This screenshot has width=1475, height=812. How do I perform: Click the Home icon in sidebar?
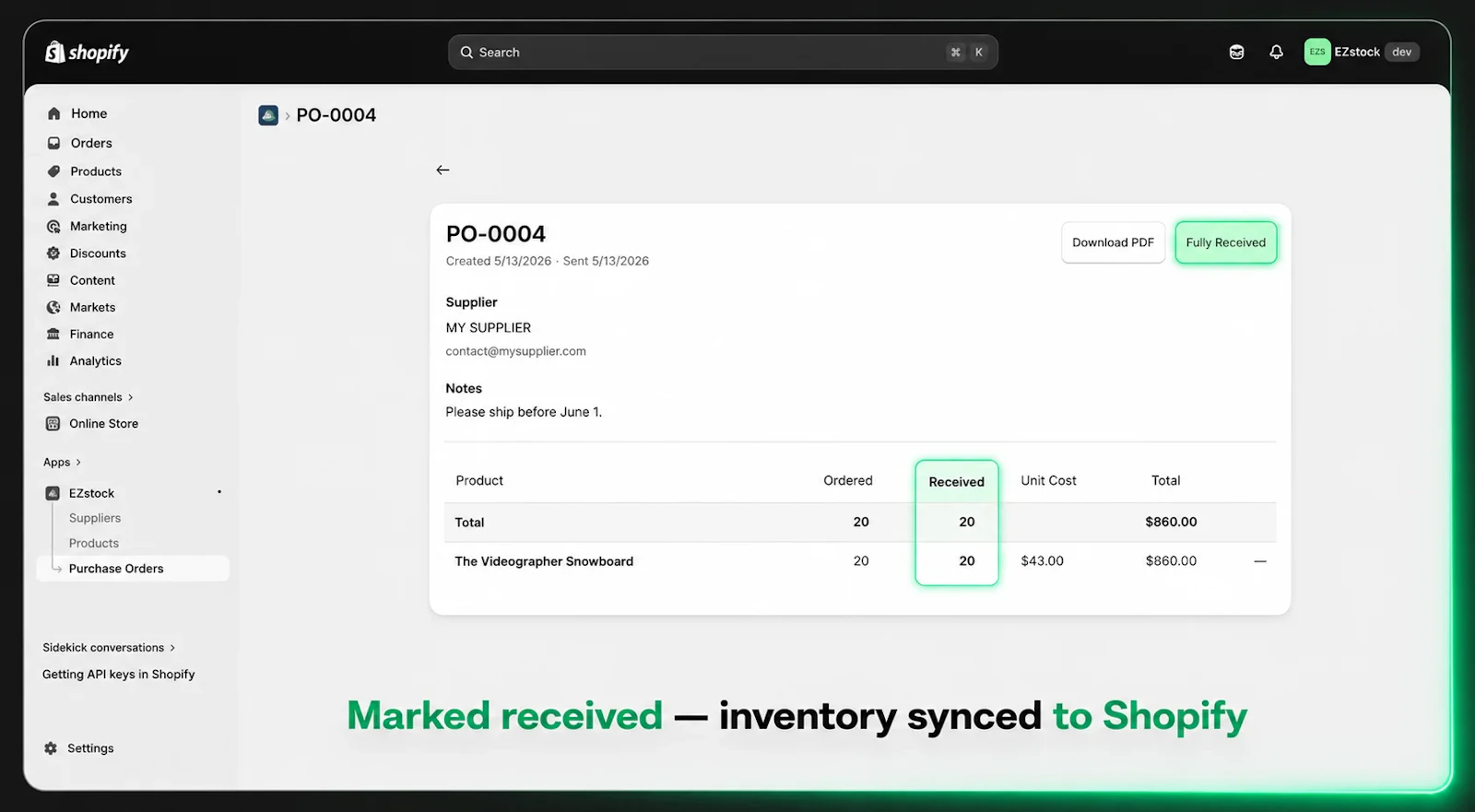(53, 113)
